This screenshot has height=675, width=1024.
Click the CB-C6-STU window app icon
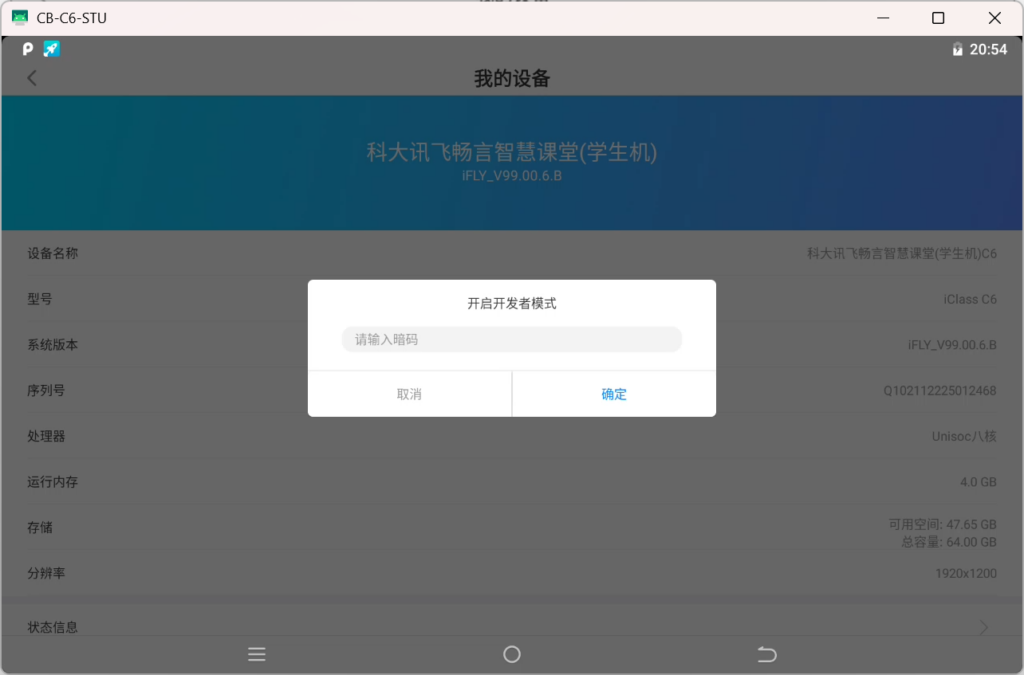tap(20, 18)
